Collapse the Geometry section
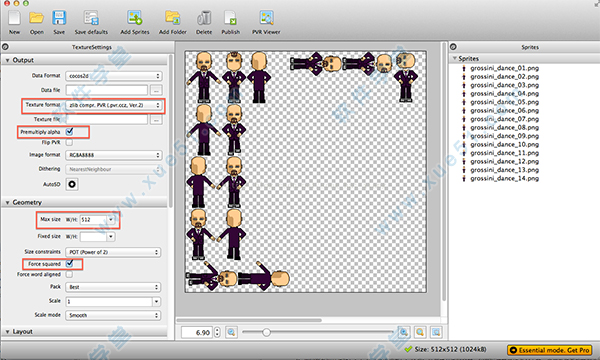The image size is (600, 360). 7,202
